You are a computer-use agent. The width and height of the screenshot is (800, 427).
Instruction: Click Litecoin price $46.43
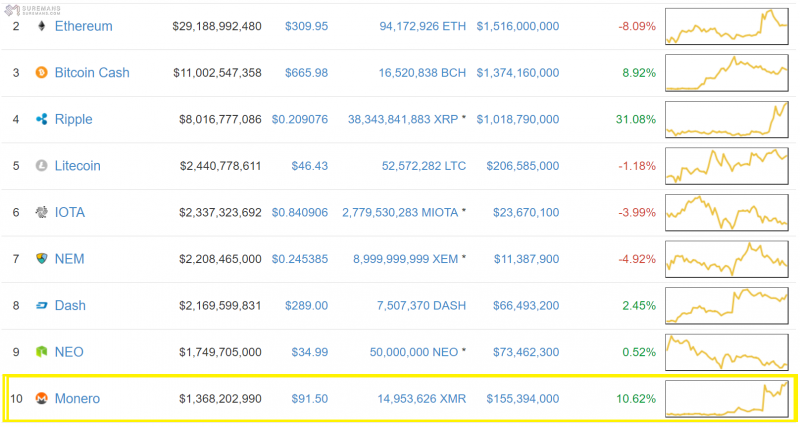tap(310, 166)
